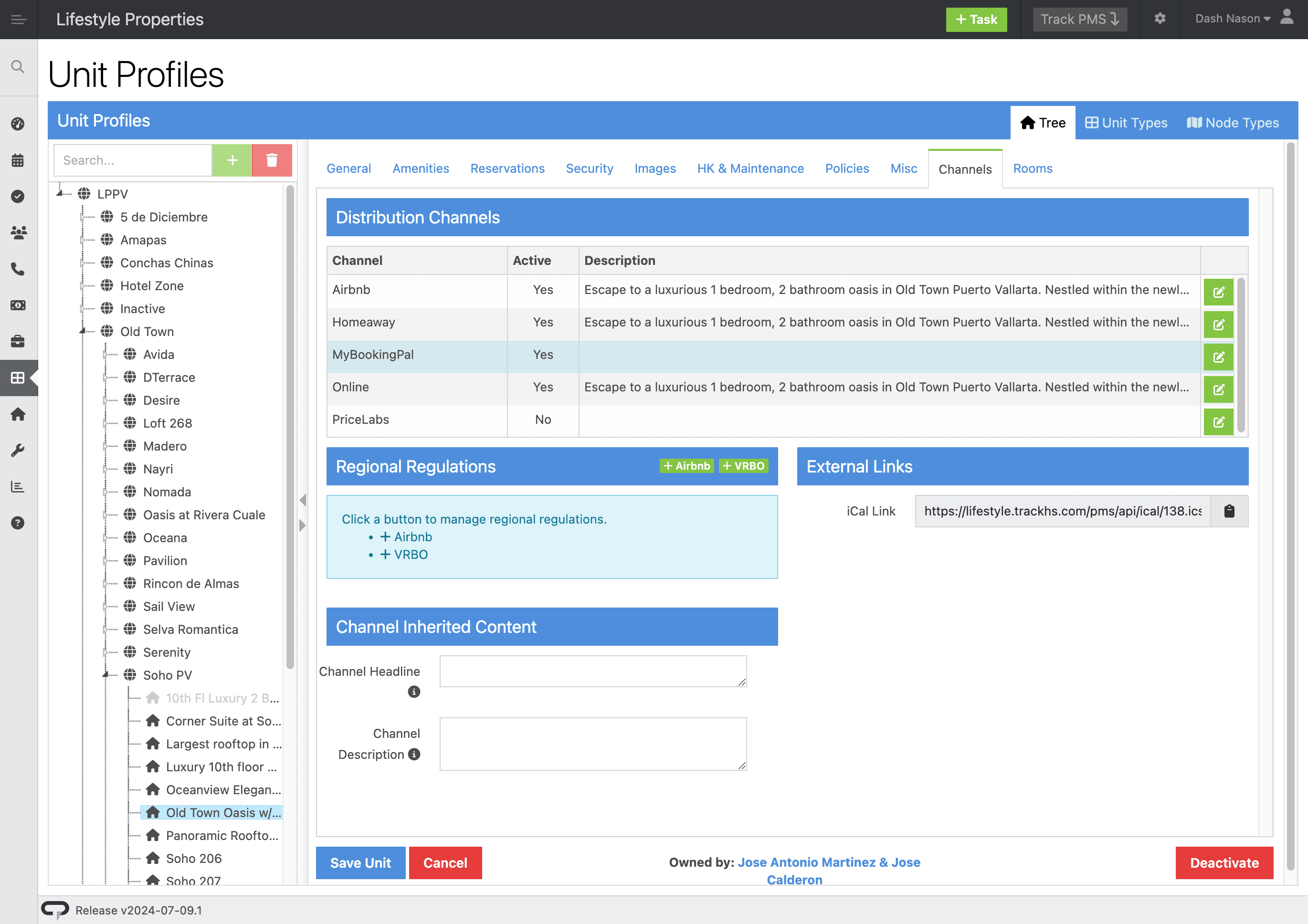Open the settings gear in the top bar

pyautogui.click(x=1160, y=19)
